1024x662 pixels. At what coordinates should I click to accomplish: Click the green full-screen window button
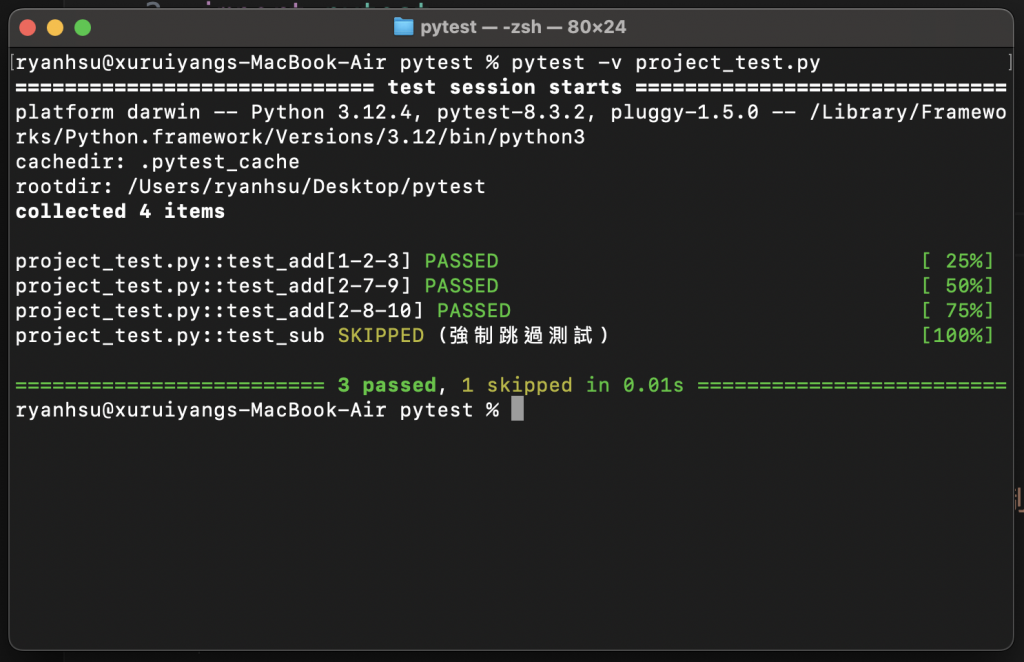(82, 27)
